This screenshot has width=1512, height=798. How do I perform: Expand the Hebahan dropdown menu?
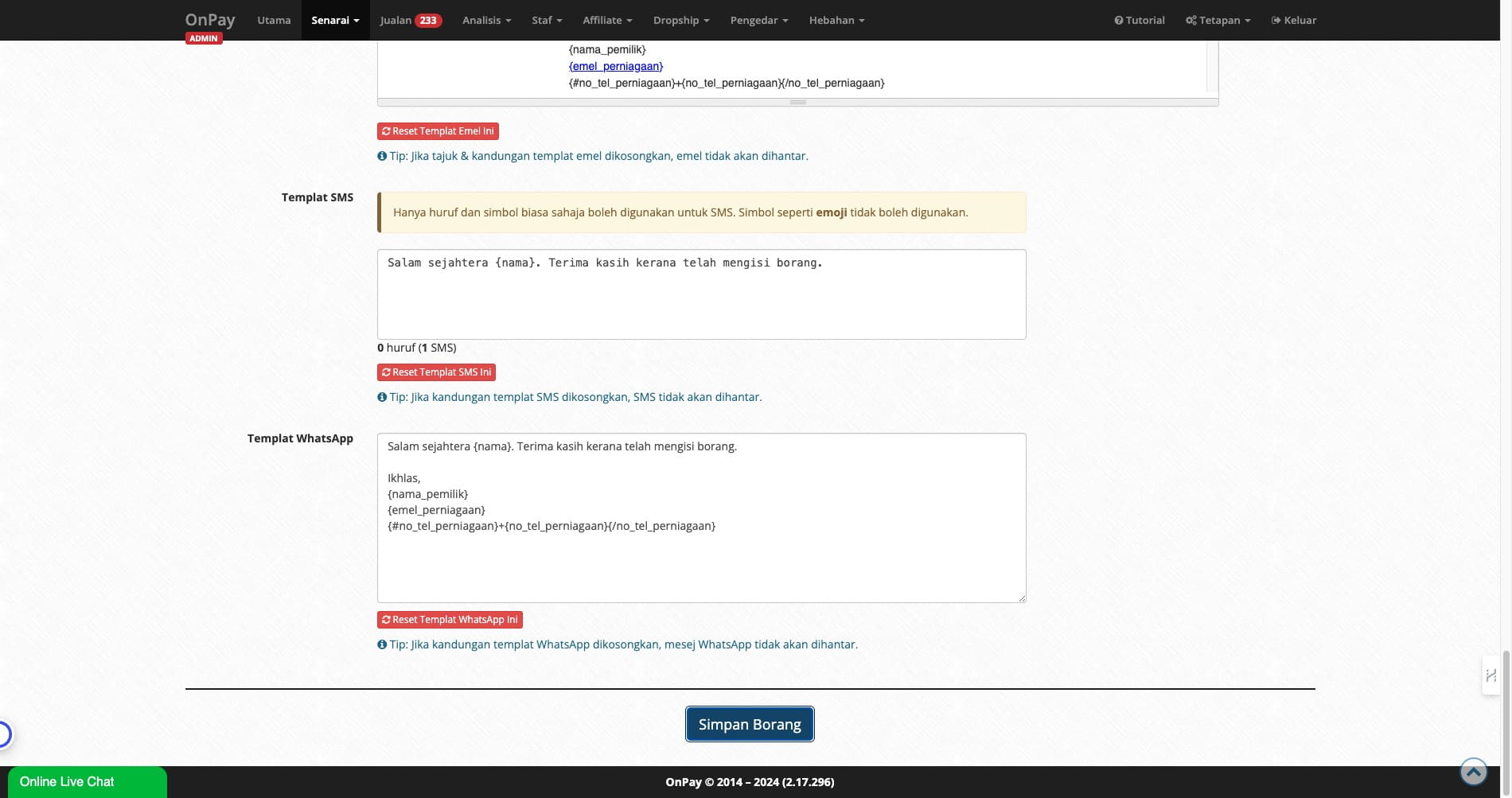pyautogui.click(x=836, y=20)
